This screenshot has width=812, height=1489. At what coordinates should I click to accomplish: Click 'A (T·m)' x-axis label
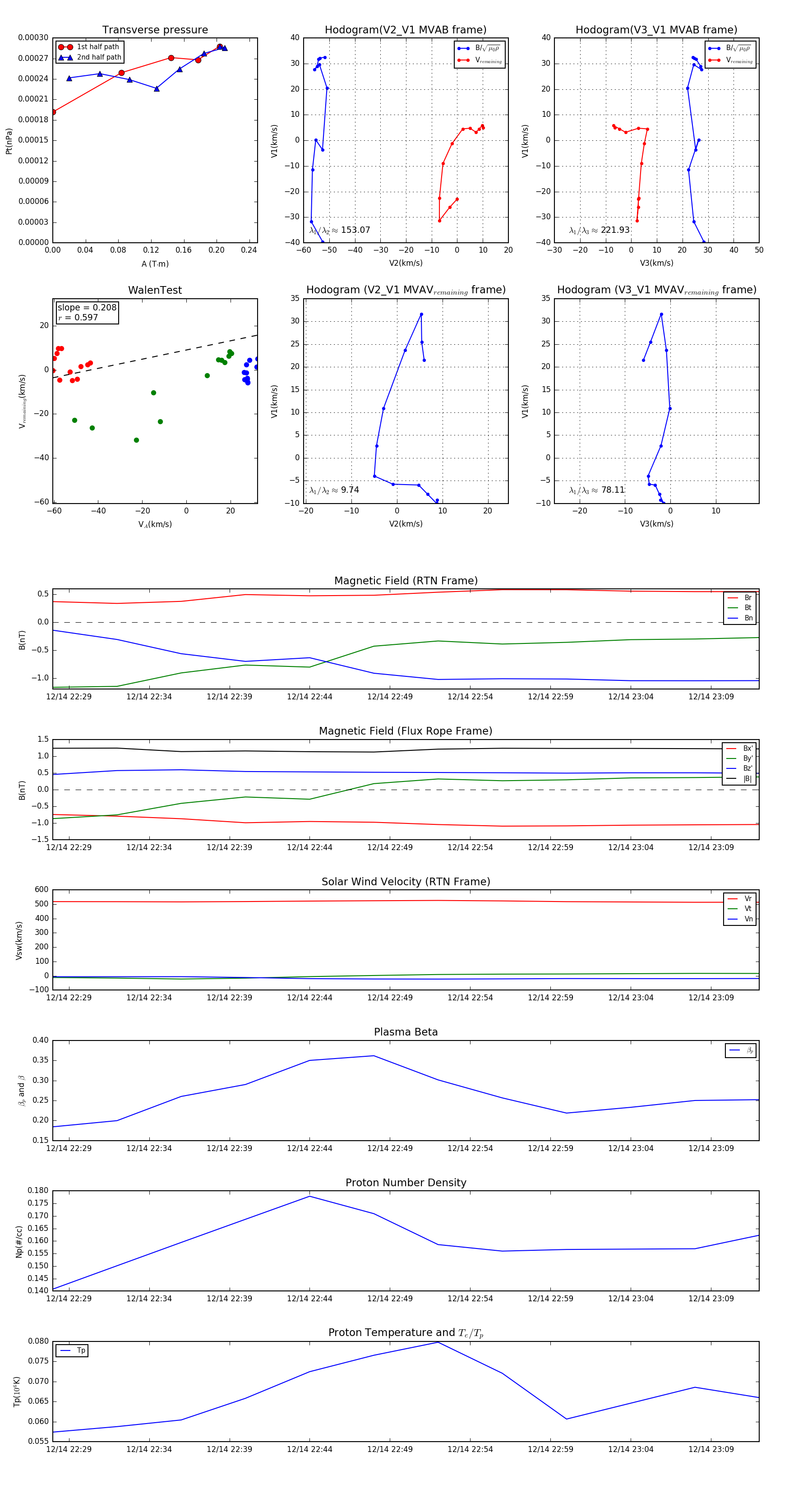coord(155,264)
